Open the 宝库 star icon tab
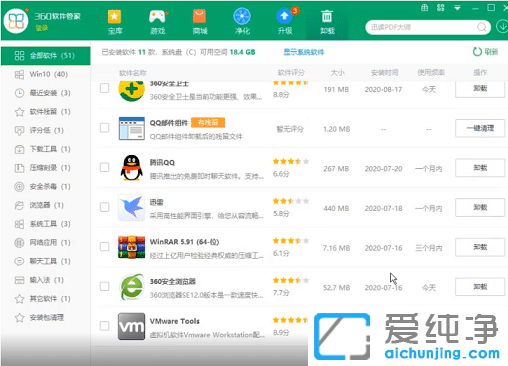The width and height of the screenshot is (508, 366). (114, 22)
